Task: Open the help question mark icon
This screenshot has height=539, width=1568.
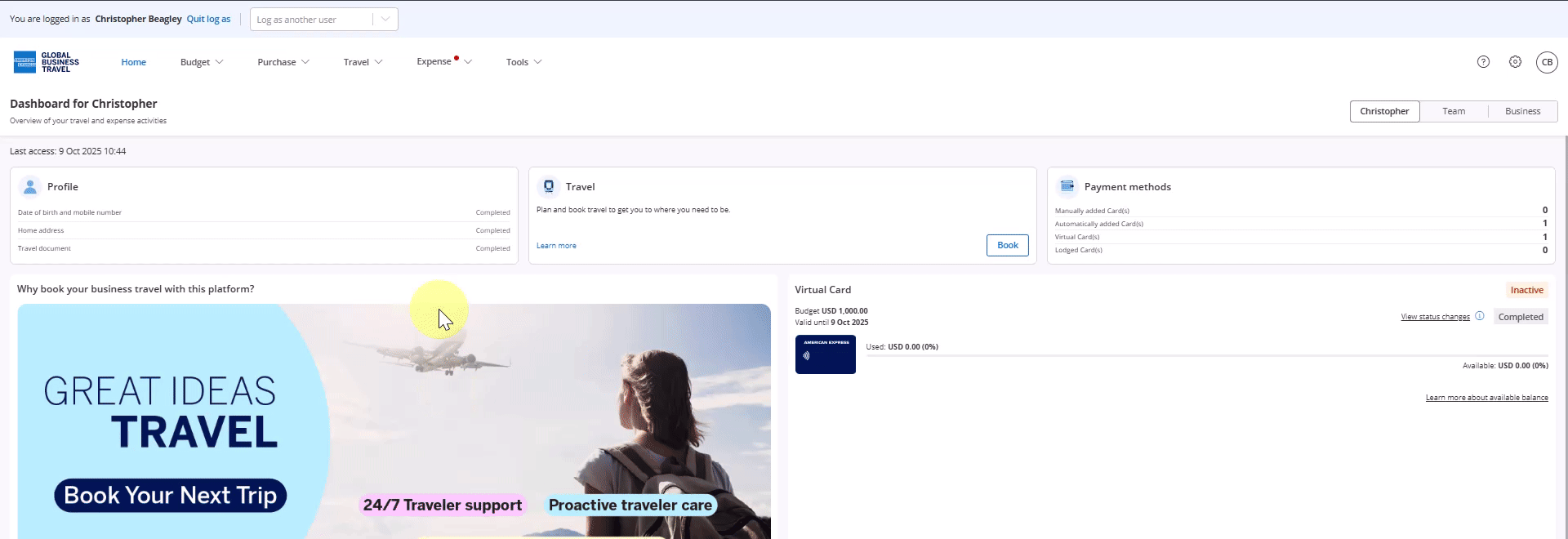Action: [1483, 62]
